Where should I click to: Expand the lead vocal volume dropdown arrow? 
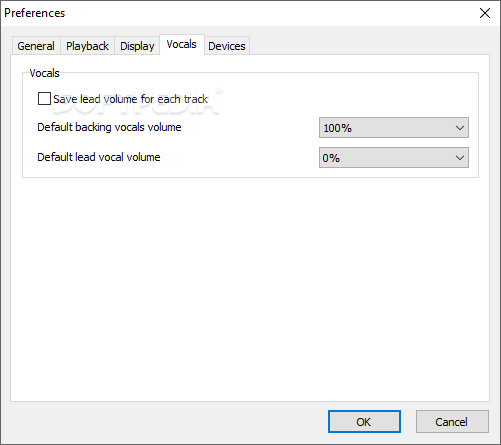tap(460, 158)
